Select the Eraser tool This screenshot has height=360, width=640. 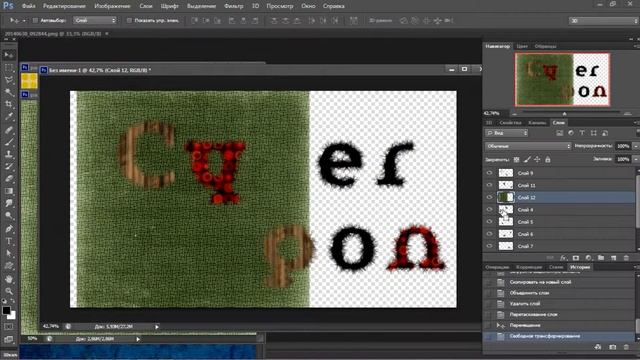[9, 179]
